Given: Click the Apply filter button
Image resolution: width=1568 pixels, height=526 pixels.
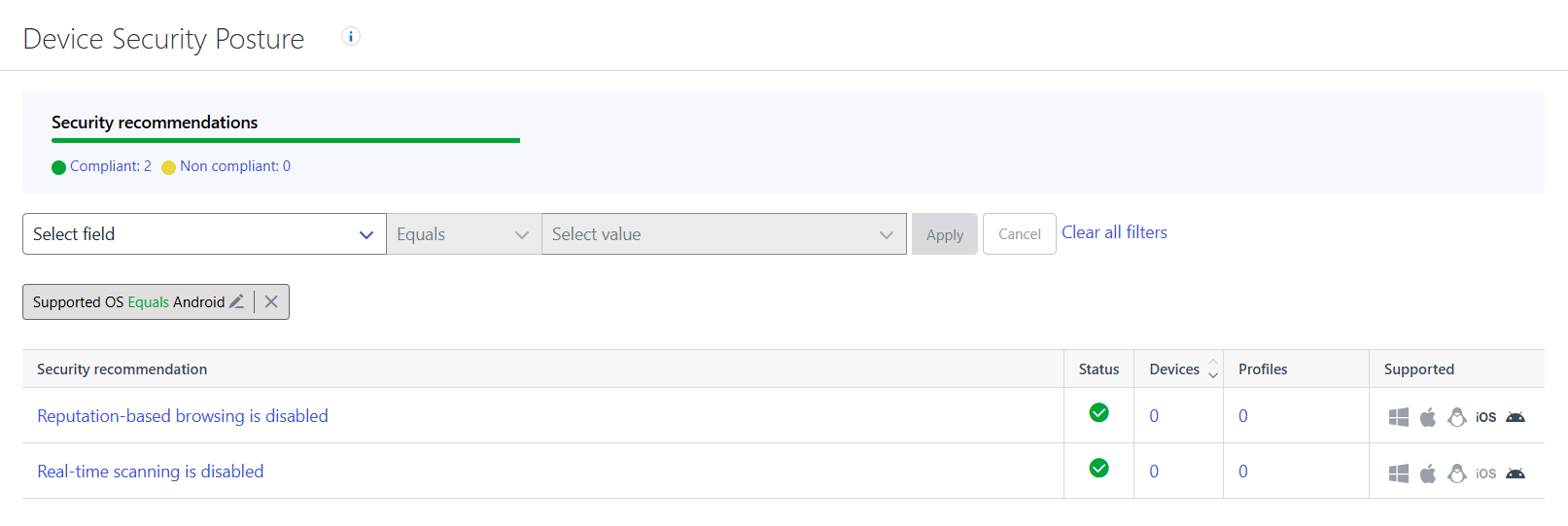Looking at the screenshot, I should (945, 234).
